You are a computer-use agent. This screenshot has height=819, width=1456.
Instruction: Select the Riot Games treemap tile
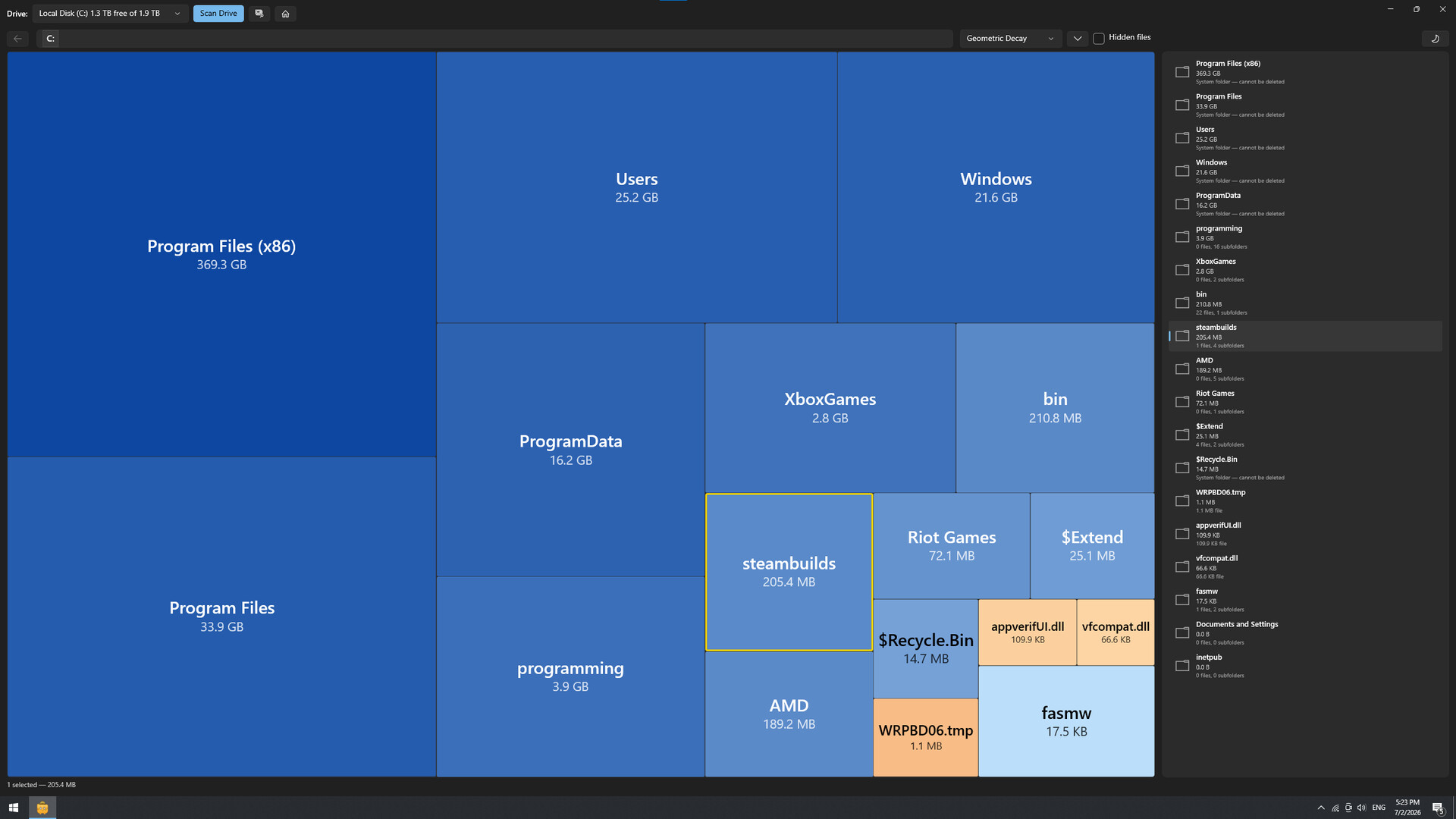click(x=952, y=546)
